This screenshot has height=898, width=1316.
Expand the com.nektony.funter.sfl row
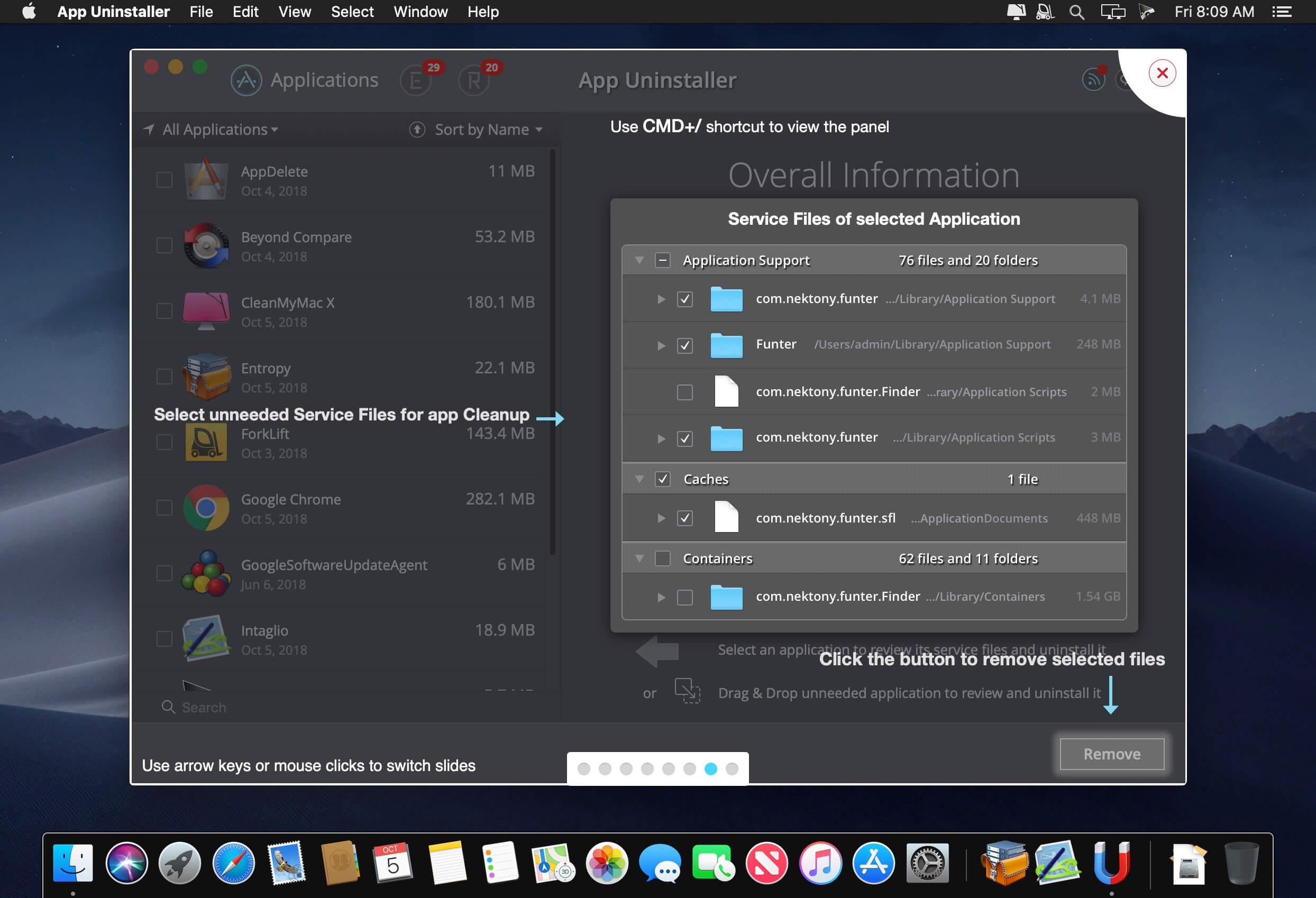tap(661, 518)
